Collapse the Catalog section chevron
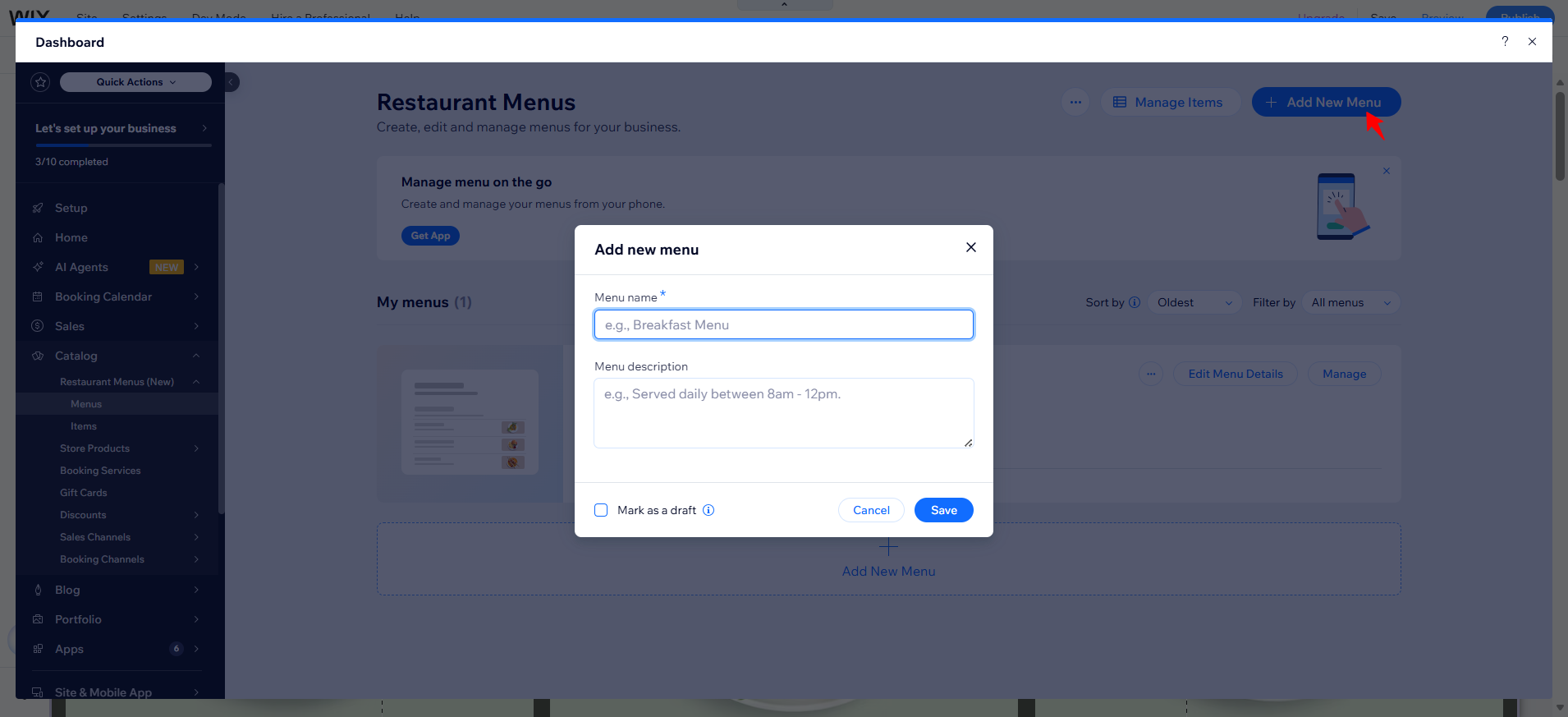This screenshot has width=1568, height=717. [196, 356]
